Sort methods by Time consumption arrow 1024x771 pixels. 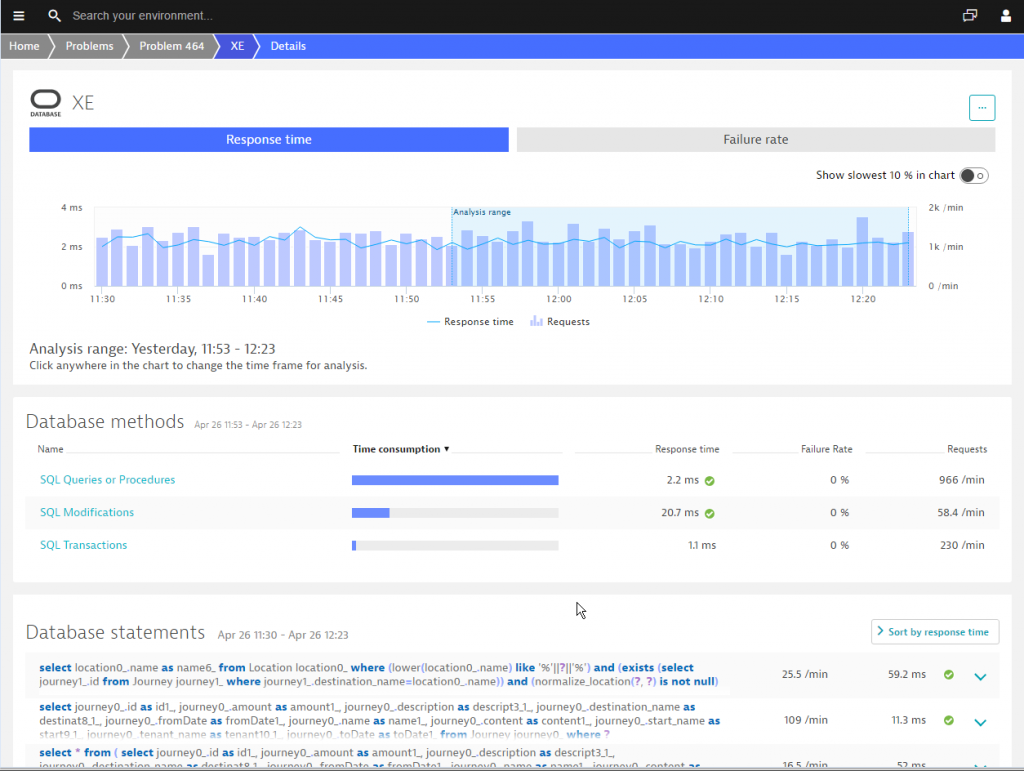(447, 449)
